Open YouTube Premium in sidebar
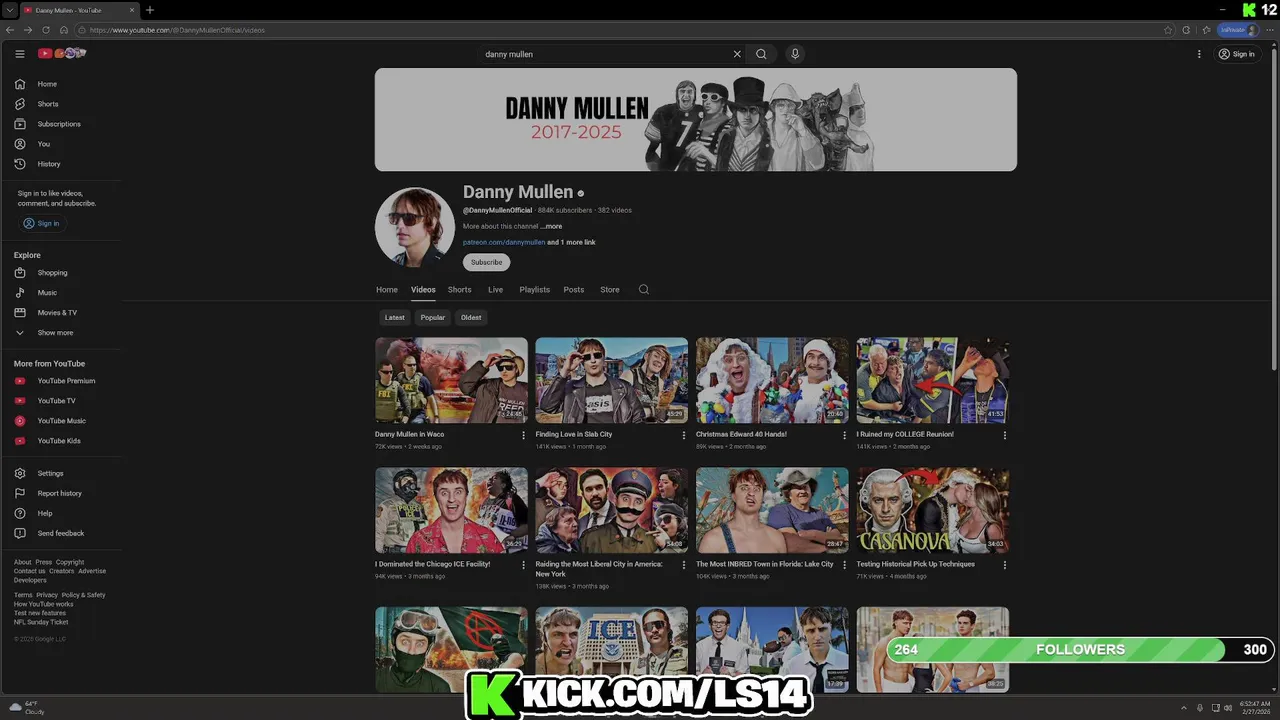The height and width of the screenshot is (720, 1280). click(67, 381)
